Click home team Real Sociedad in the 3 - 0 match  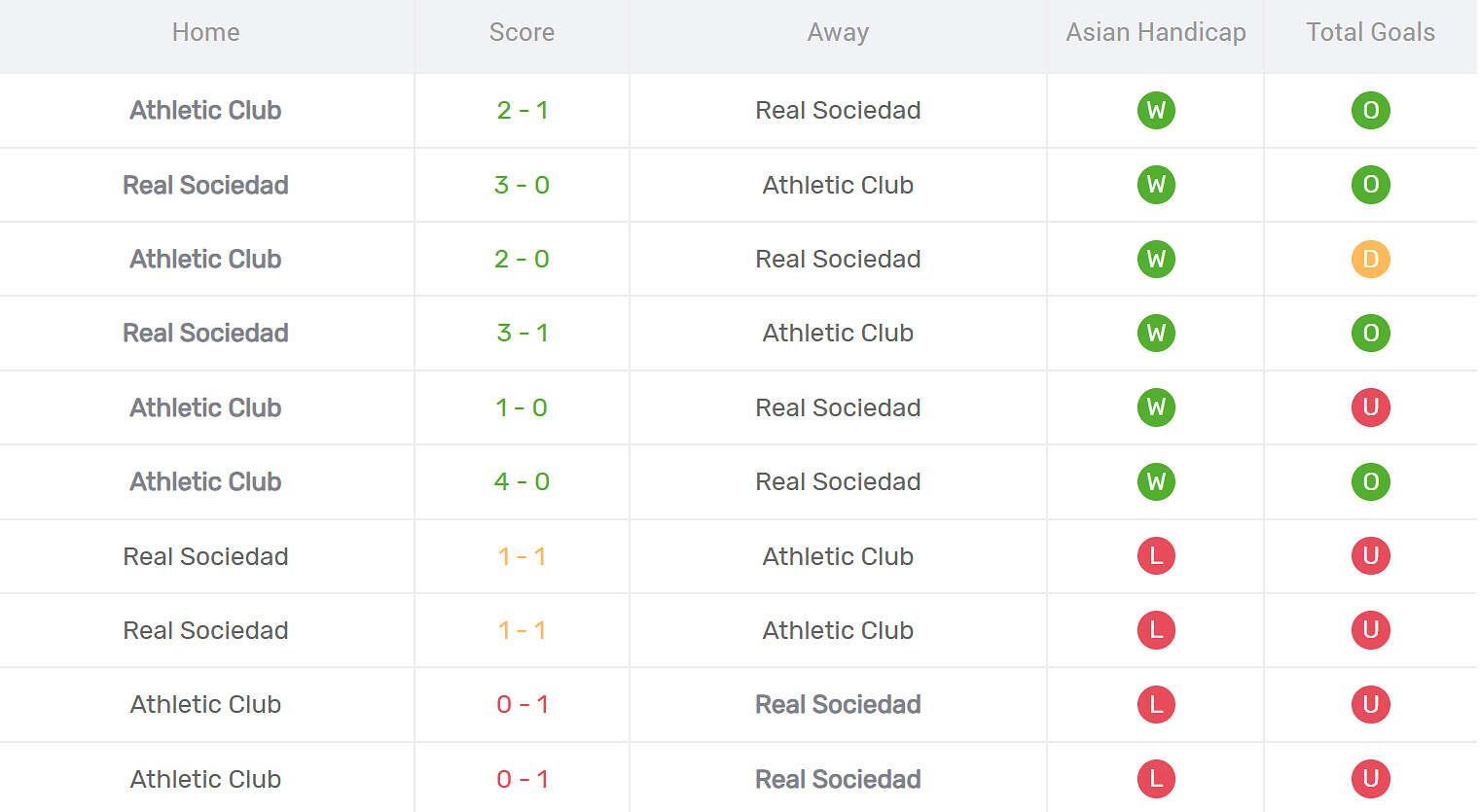click(x=205, y=185)
